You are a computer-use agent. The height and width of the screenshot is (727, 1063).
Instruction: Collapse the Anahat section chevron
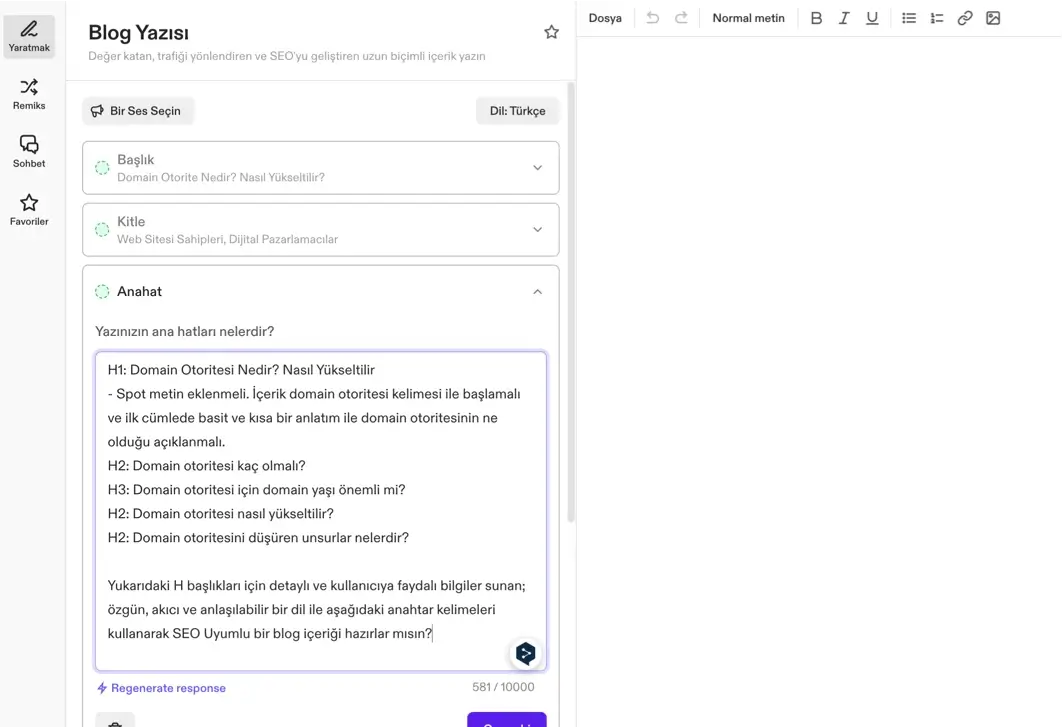537,292
